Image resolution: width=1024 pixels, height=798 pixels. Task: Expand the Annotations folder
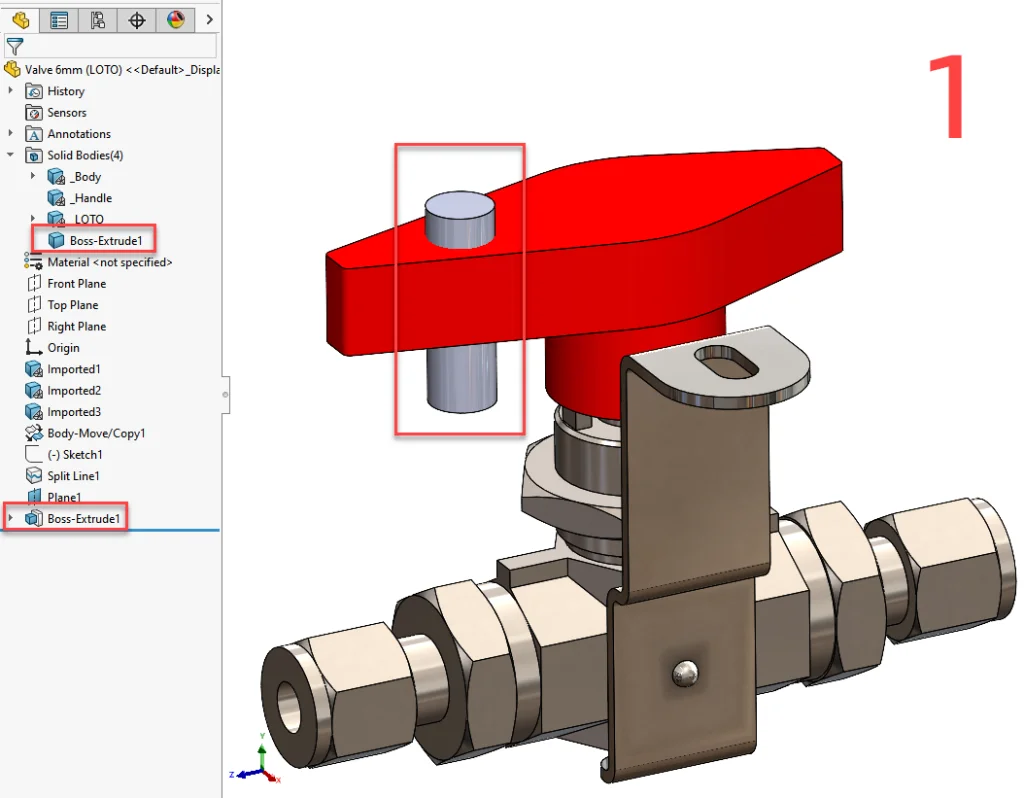pos(11,134)
